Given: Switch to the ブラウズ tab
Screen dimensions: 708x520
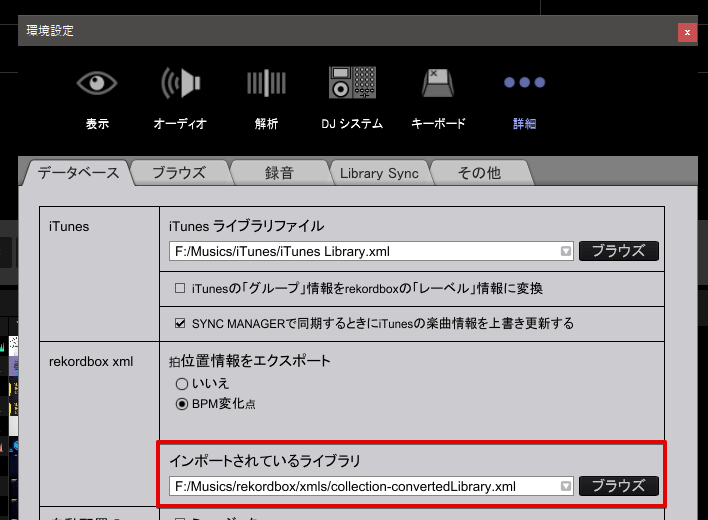Looking at the screenshot, I should 179,173.
